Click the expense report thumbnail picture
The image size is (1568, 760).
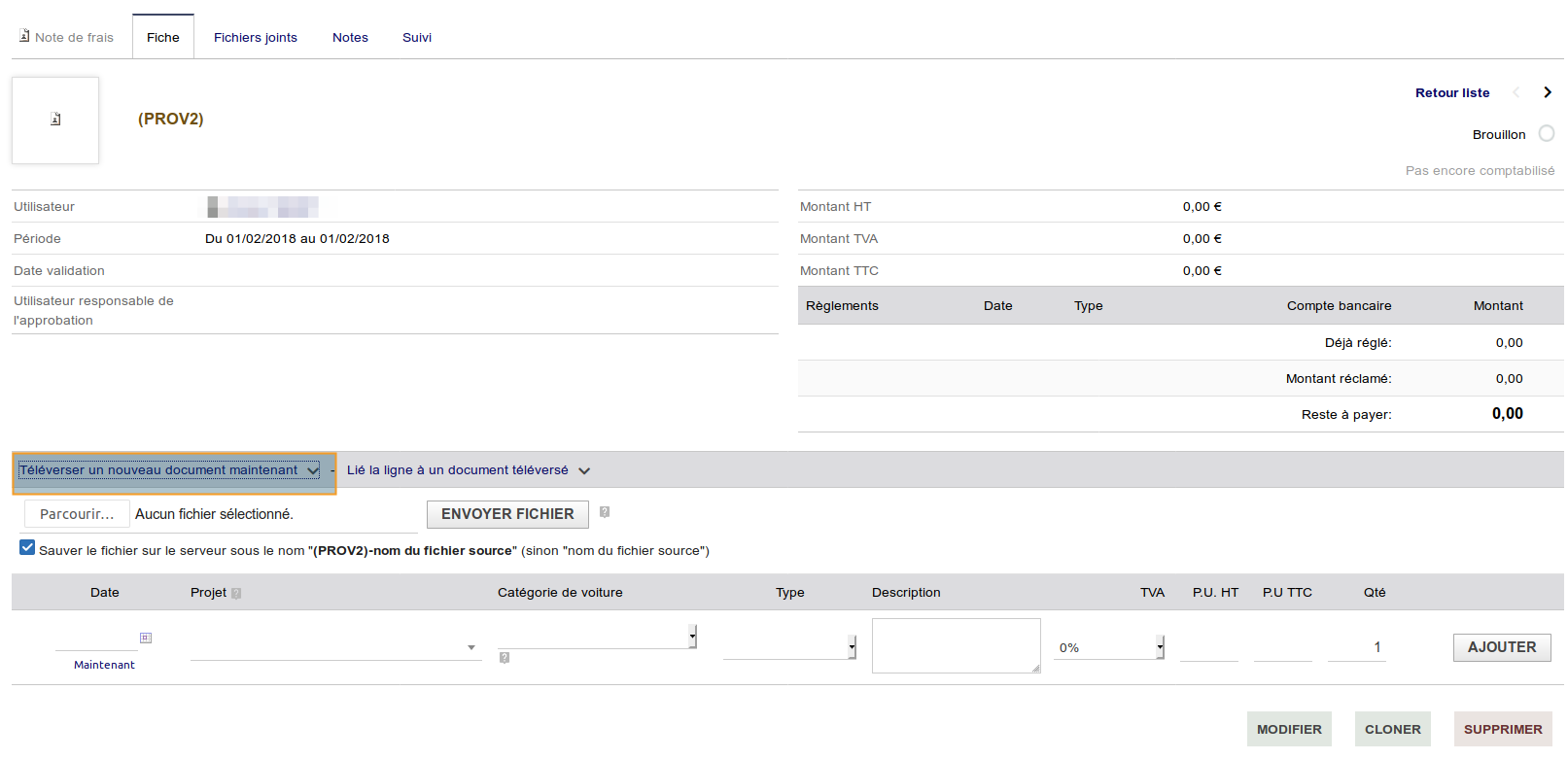pos(55,120)
